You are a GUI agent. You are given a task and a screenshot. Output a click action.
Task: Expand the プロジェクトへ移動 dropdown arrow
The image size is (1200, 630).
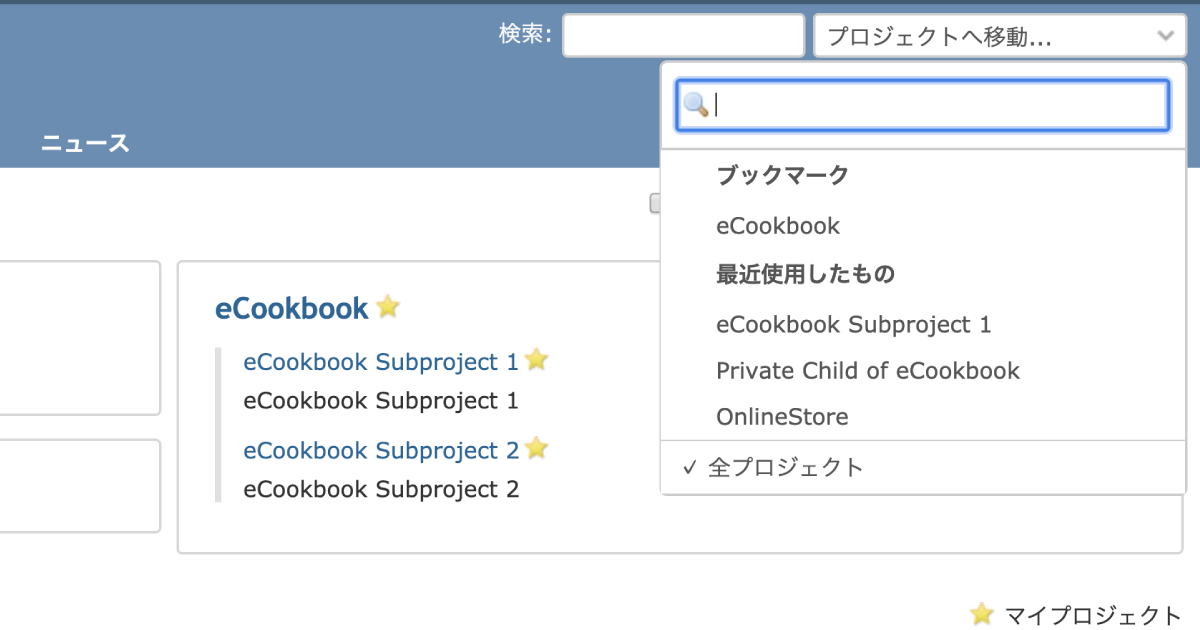1165,36
